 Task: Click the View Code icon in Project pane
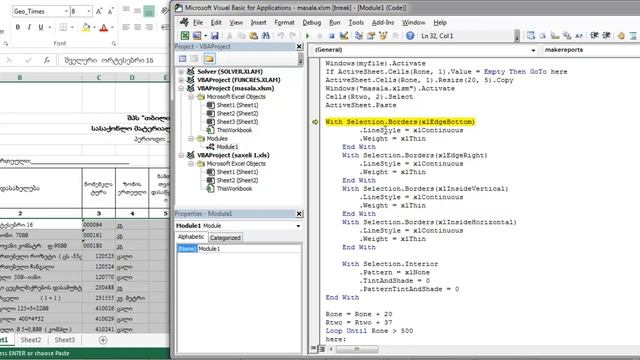[182, 59]
